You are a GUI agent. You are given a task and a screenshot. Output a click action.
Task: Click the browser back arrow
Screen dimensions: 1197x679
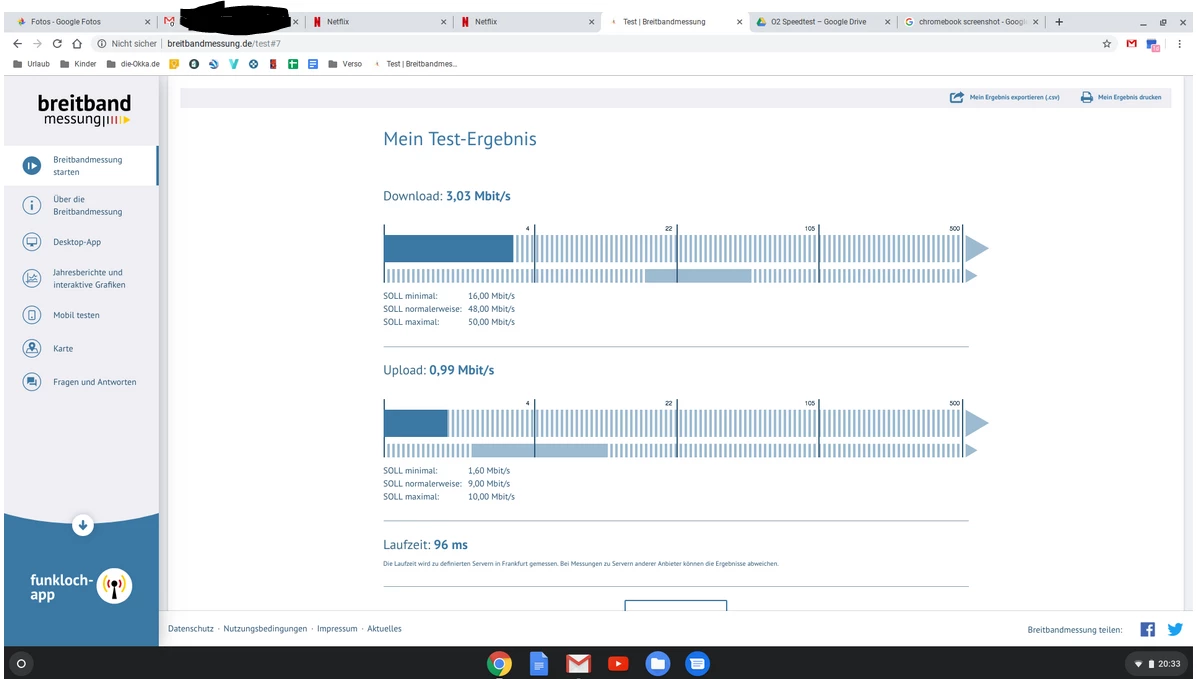coord(18,44)
